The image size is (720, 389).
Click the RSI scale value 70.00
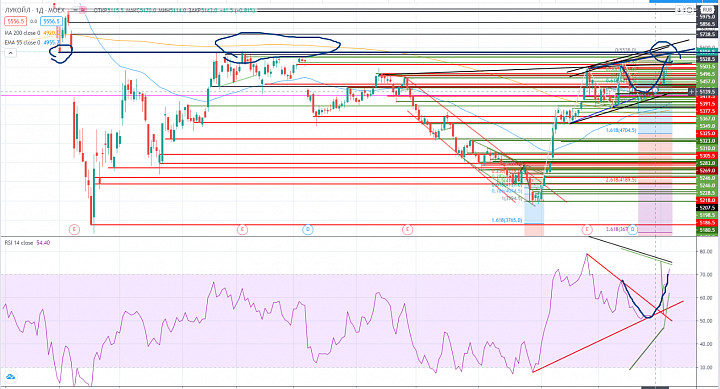[x=706, y=275]
